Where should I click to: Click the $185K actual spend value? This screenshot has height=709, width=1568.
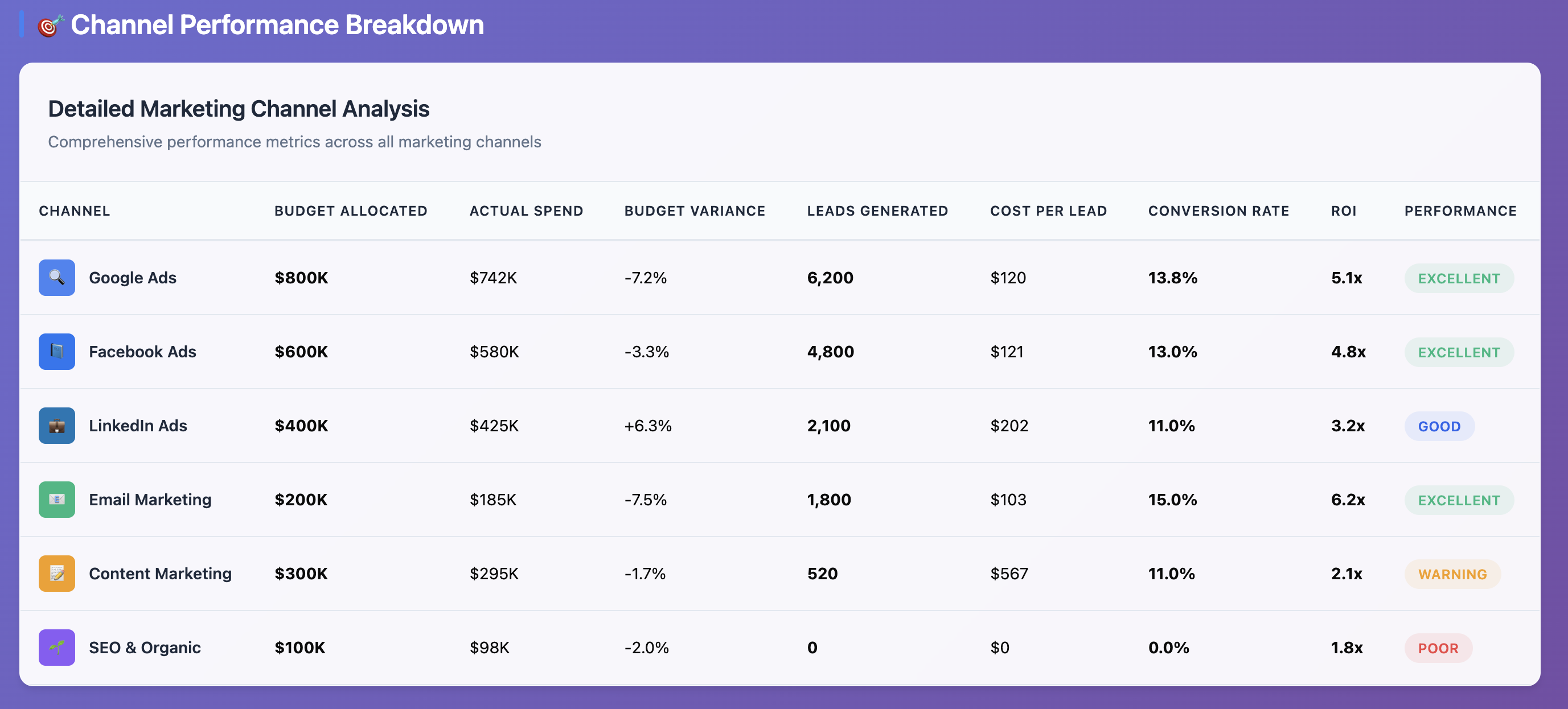point(493,500)
